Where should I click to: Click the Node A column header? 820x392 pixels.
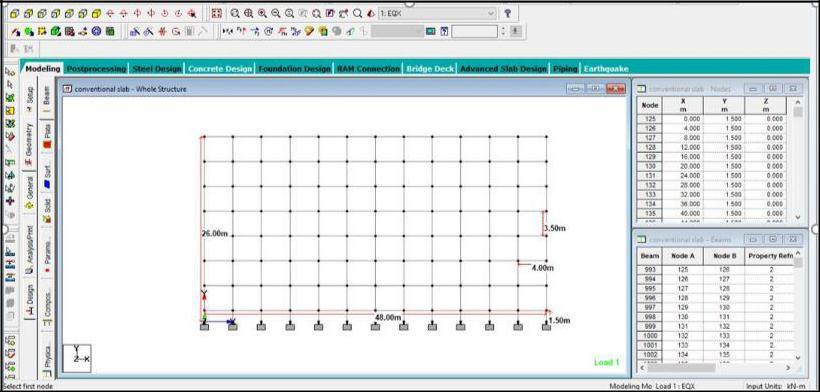(x=682, y=256)
